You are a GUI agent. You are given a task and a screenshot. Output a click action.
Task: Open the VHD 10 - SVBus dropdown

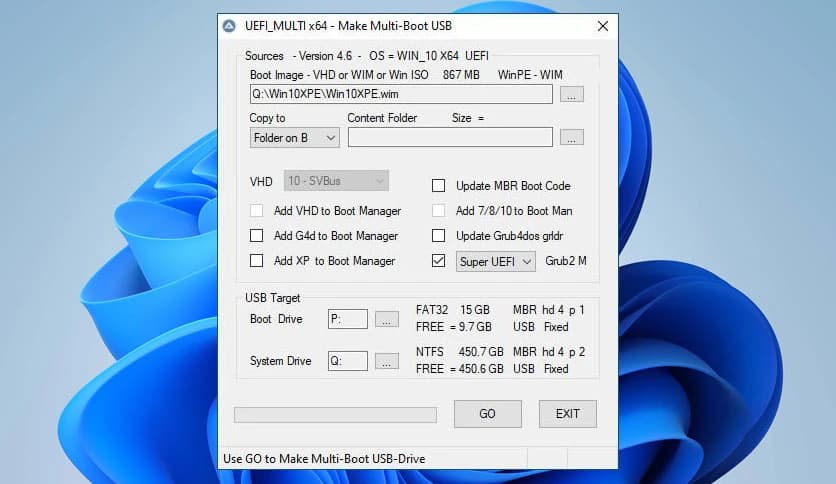336,181
